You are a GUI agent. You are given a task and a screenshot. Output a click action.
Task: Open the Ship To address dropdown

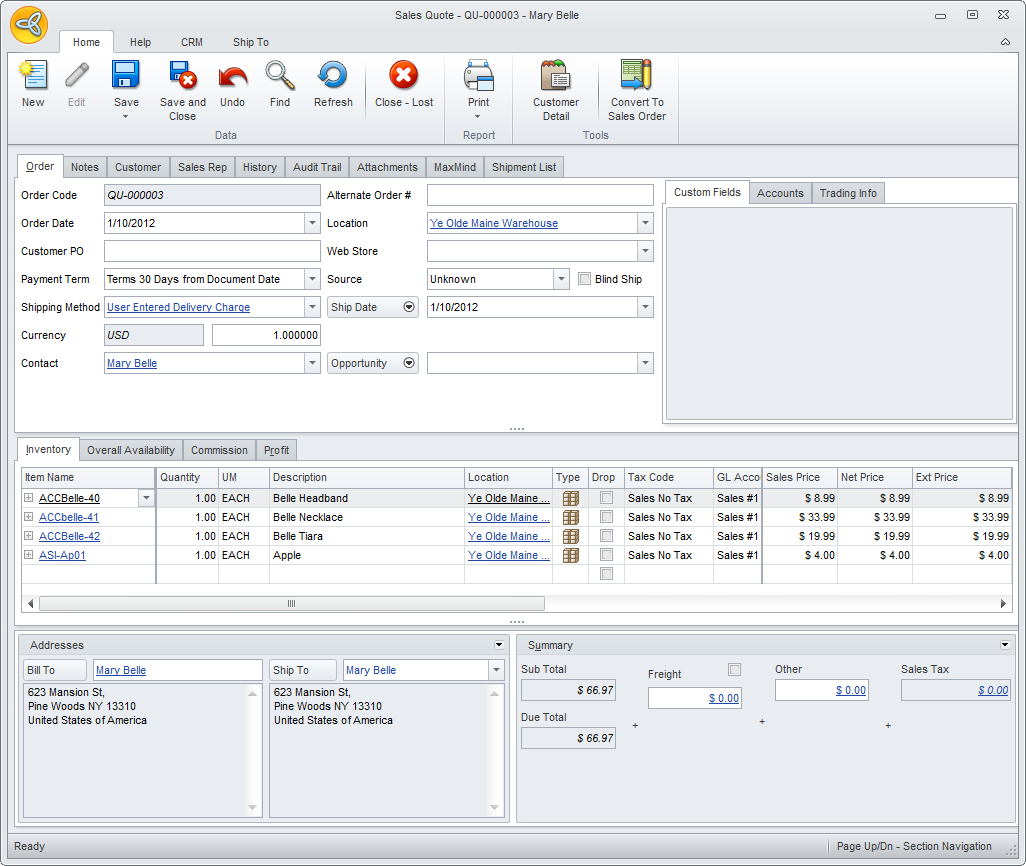pyautogui.click(x=496, y=670)
